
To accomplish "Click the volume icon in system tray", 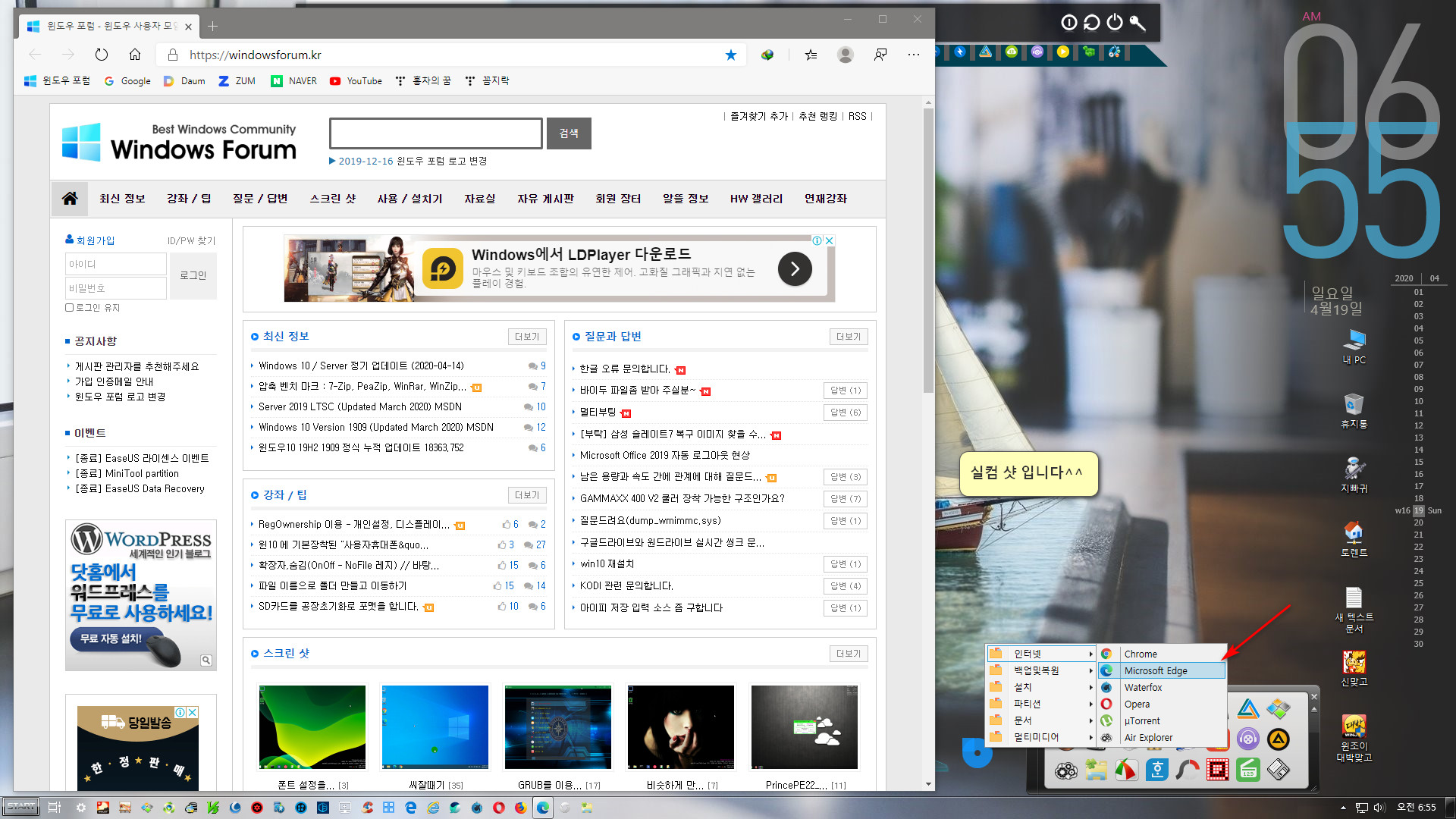I will [1379, 808].
